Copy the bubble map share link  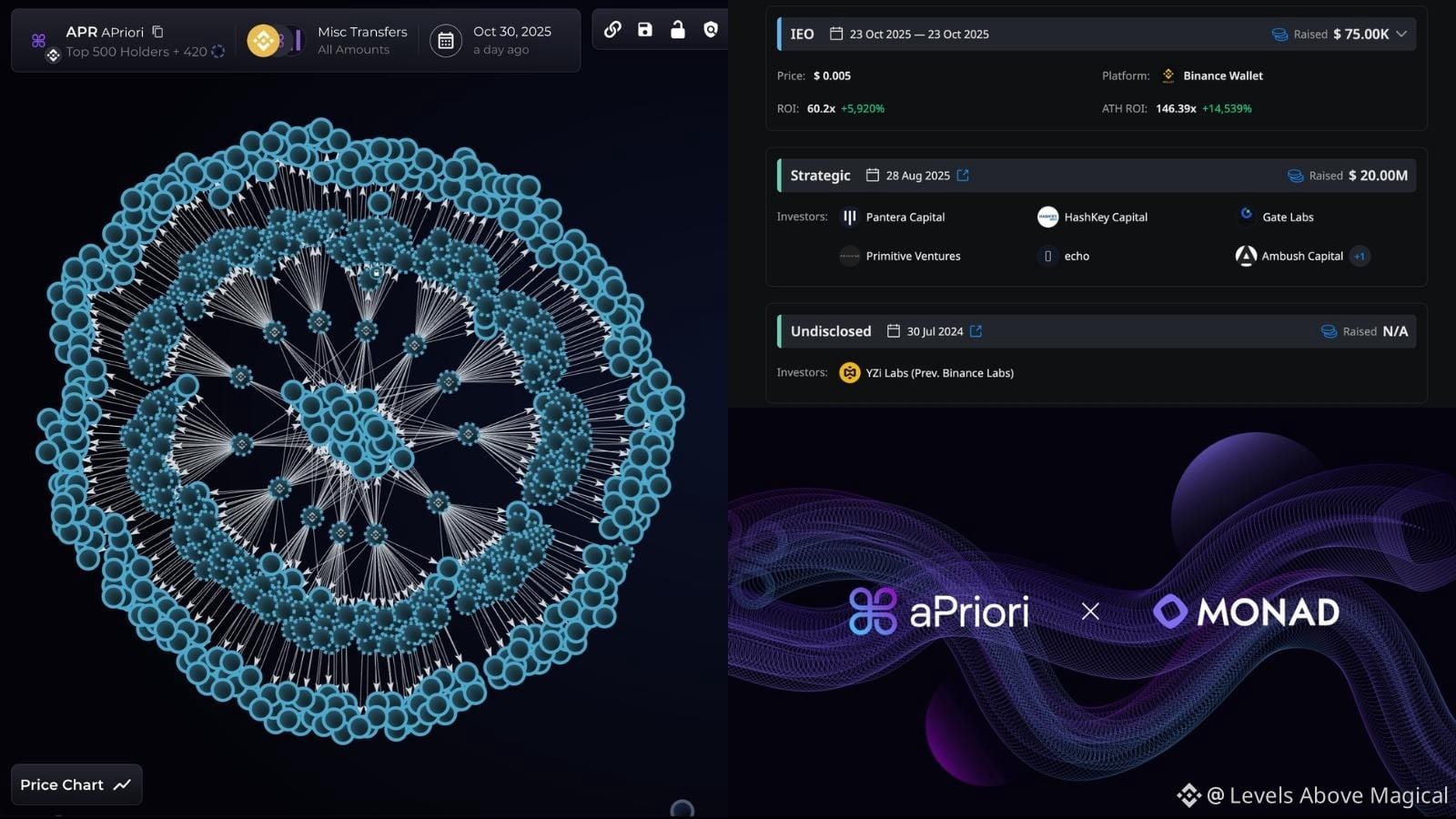pyautogui.click(x=612, y=29)
